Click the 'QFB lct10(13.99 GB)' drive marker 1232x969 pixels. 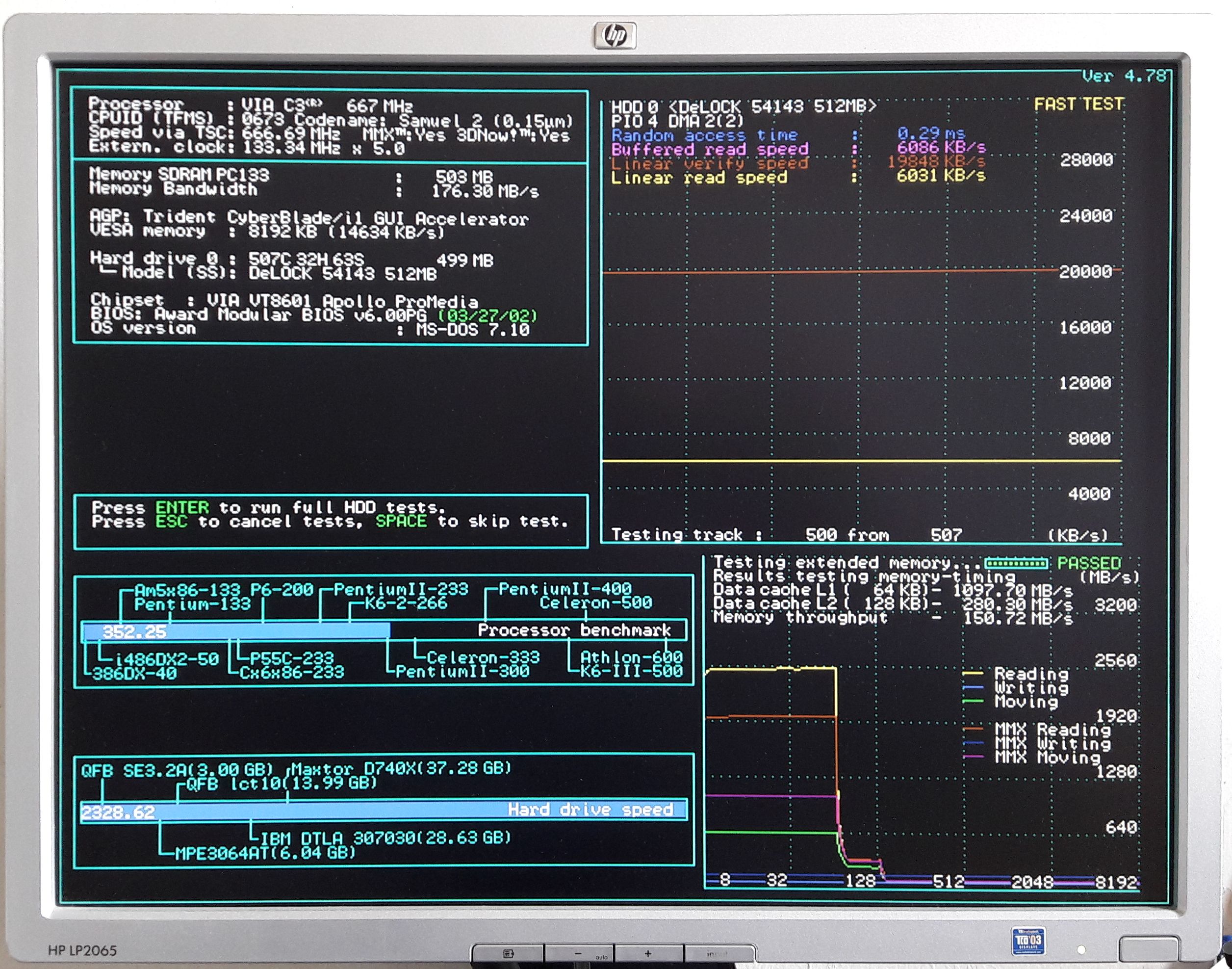282,784
